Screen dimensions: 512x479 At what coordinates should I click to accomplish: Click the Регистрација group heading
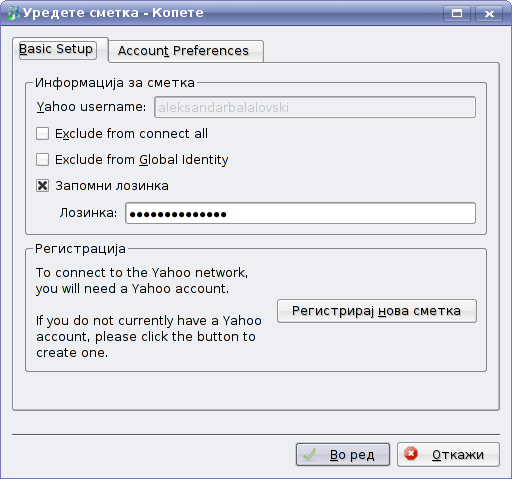pos(80,249)
